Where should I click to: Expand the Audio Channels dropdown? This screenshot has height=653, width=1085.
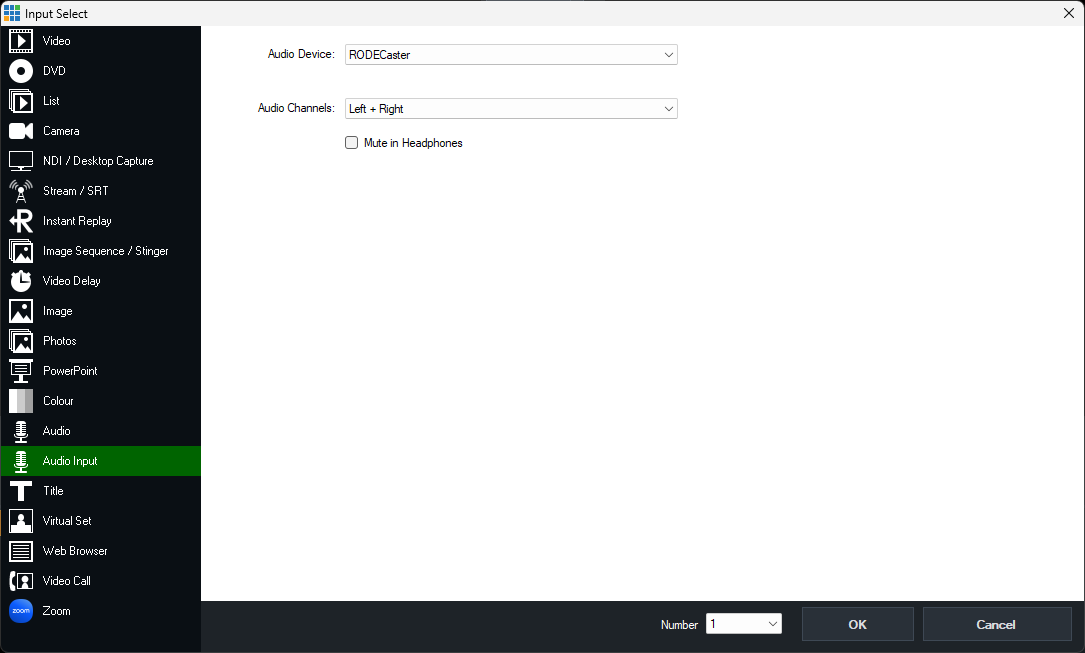pyautogui.click(x=511, y=109)
